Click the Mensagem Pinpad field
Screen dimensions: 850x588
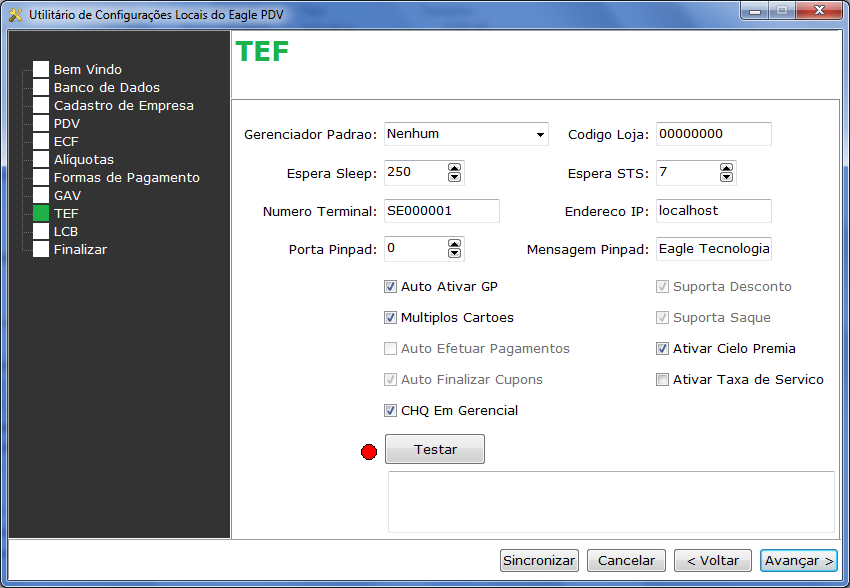[713, 249]
